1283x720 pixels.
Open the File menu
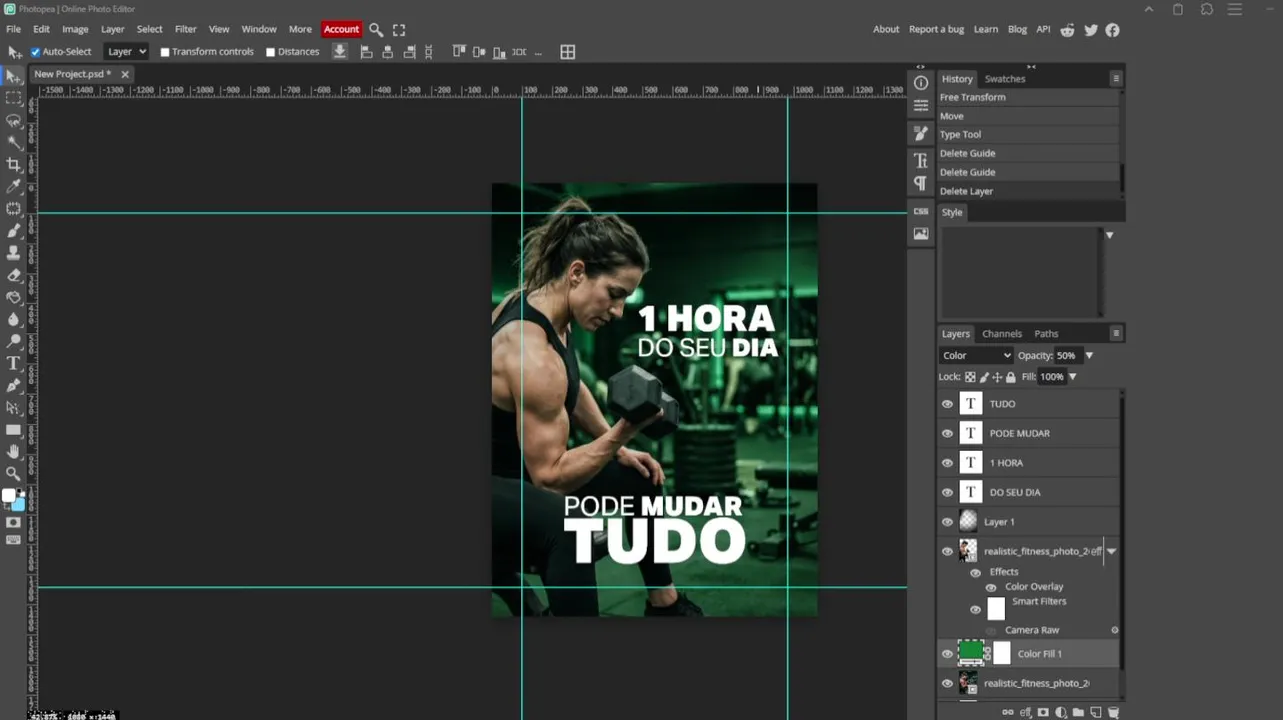coord(13,29)
